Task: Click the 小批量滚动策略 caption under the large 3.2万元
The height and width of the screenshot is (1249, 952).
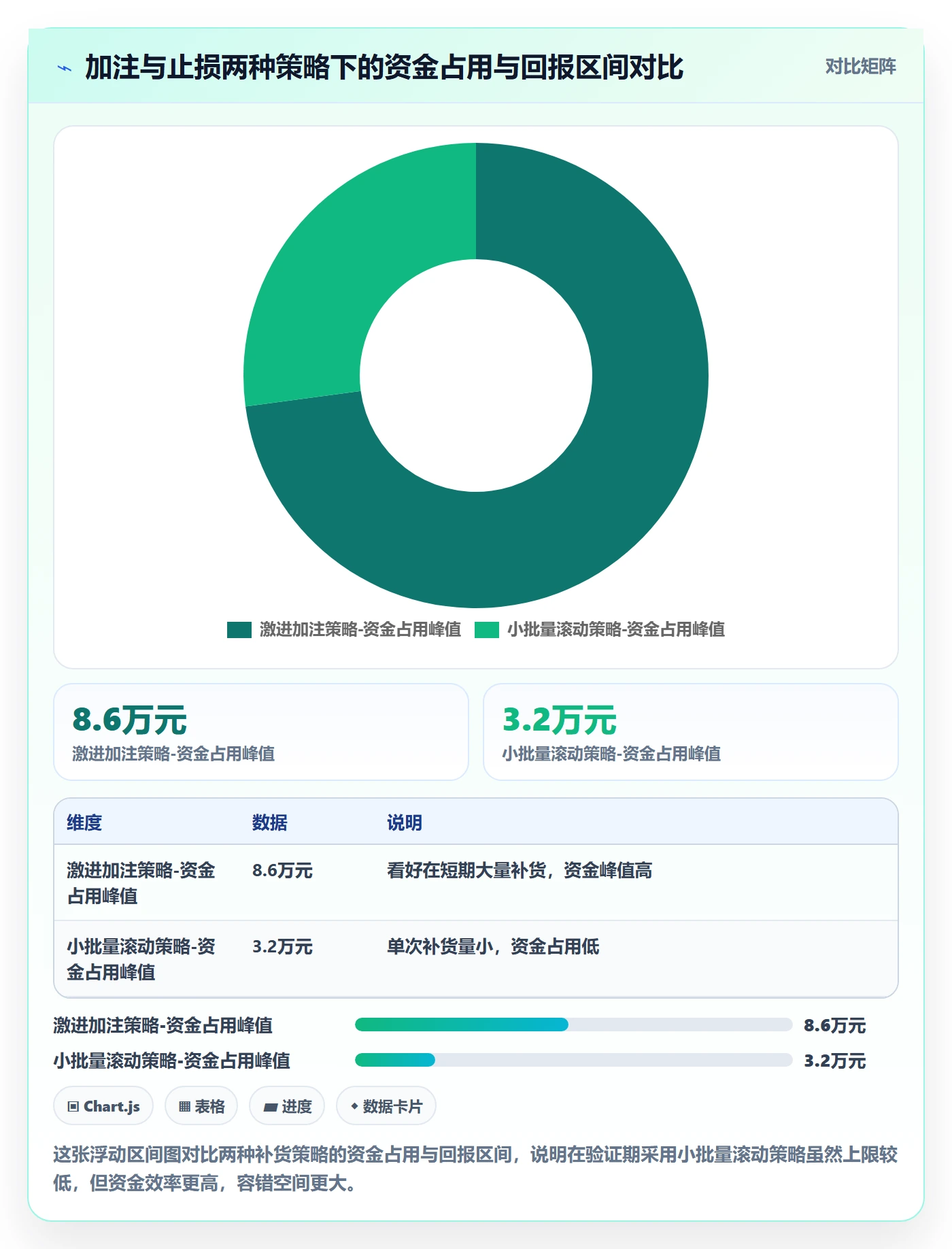Action: point(611,754)
